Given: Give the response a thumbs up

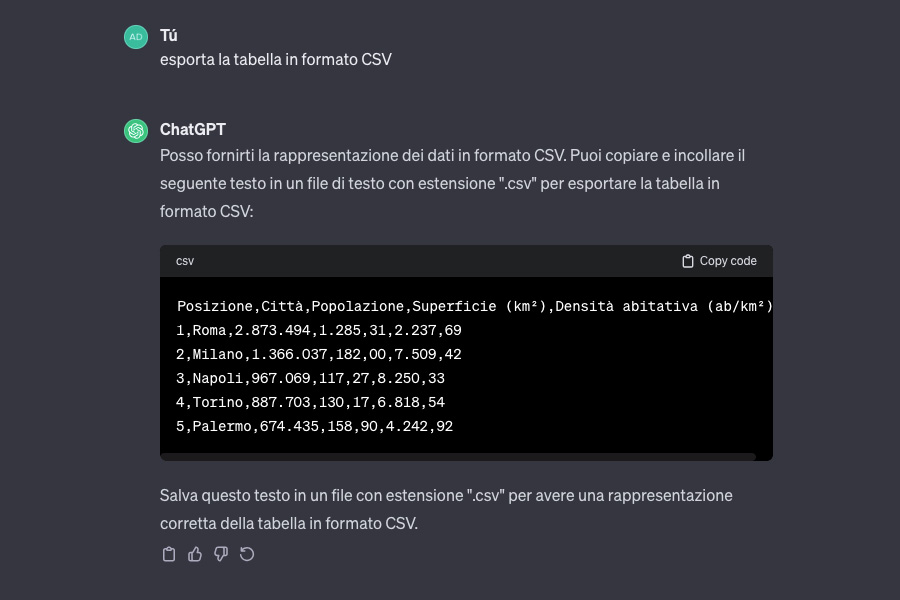Looking at the screenshot, I should click(195, 554).
